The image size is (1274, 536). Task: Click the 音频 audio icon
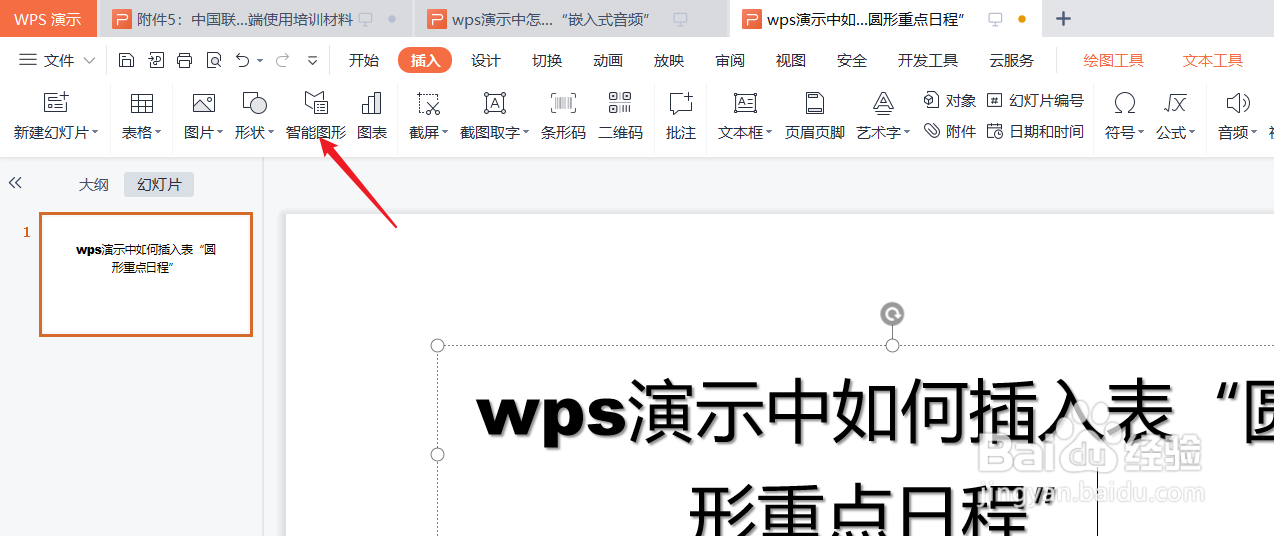(x=1238, y=102)
